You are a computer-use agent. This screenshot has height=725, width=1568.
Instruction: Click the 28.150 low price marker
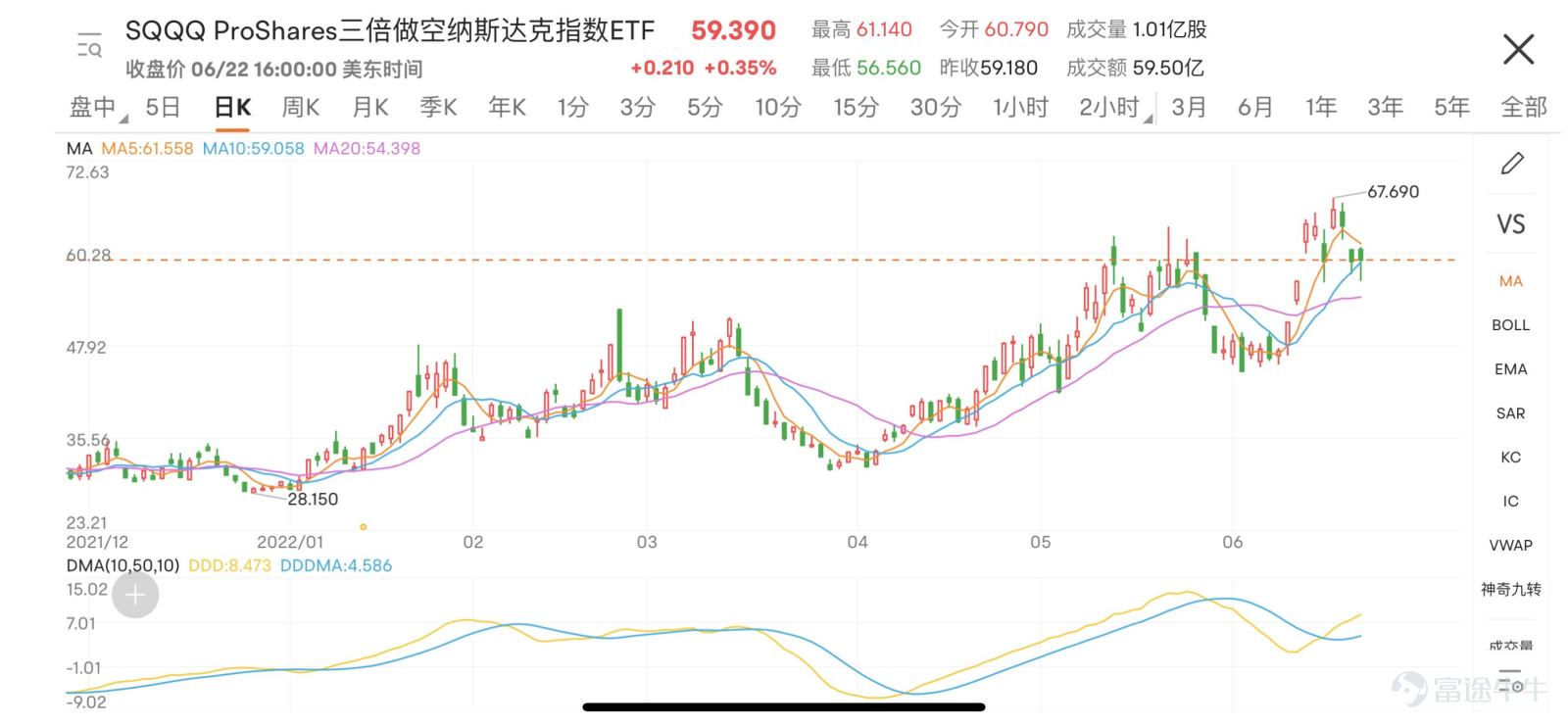click(313, 499)
